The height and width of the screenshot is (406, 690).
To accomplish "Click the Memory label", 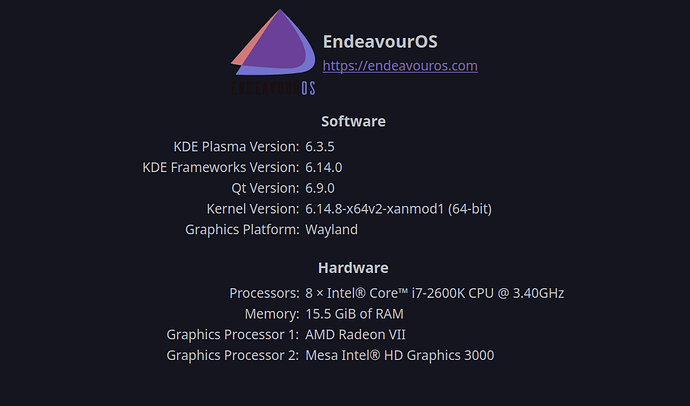I will (272, 314).
